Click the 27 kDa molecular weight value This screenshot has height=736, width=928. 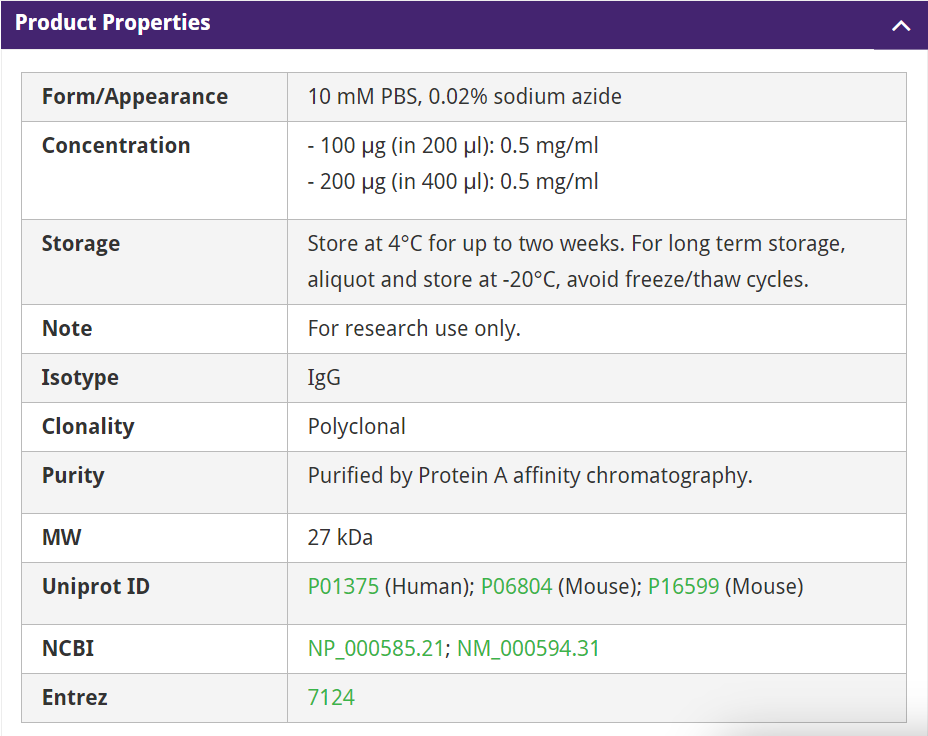coord(340,537)
